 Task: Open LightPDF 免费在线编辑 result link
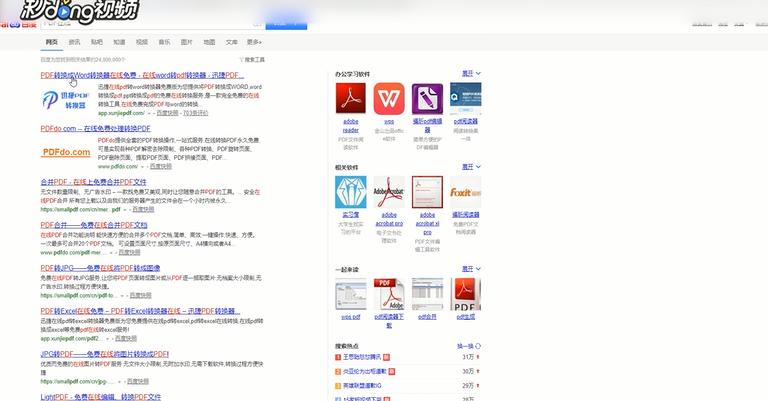click(x=101, y=397)
